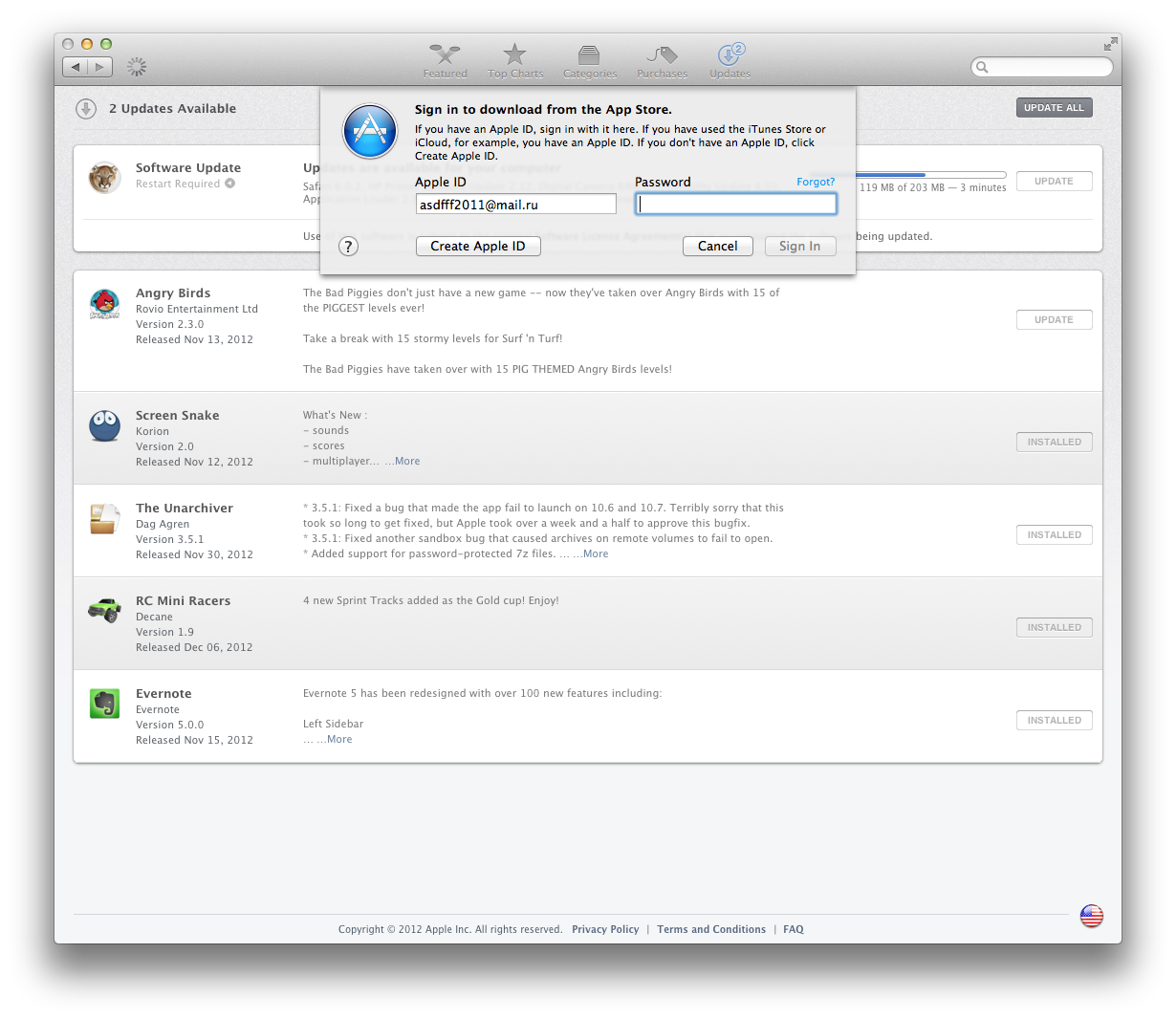Open the Evernote app icon
1176x1019 pixels.
(104, 704)
